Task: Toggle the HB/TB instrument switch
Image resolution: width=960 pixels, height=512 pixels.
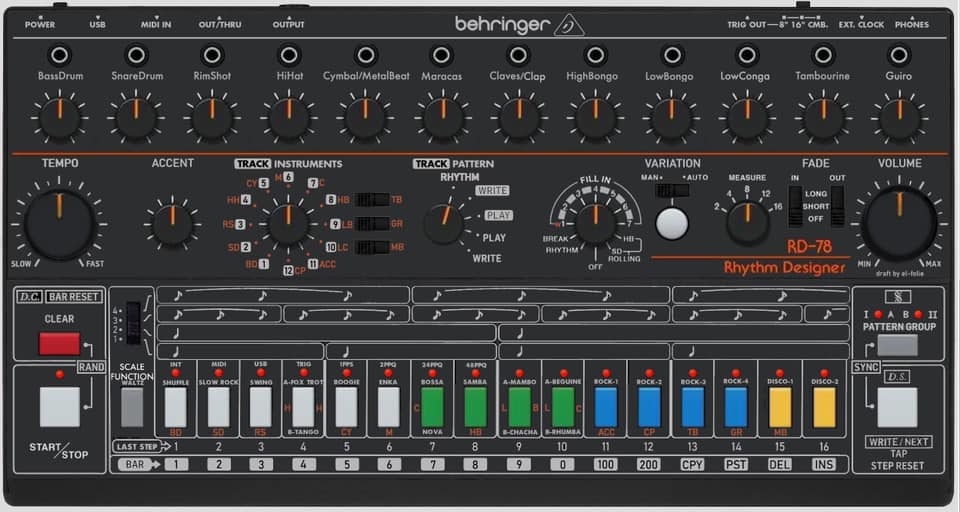Action: (x=372, y=200)
